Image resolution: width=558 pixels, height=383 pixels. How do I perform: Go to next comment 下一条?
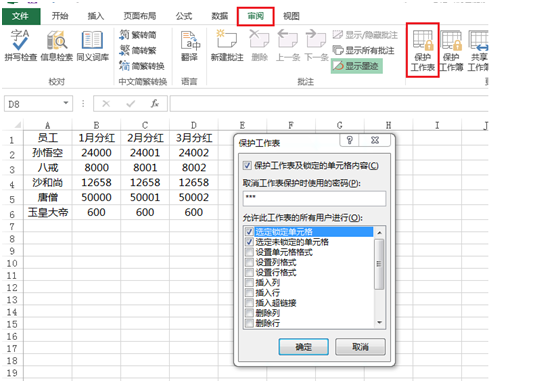tap(316, 46)
